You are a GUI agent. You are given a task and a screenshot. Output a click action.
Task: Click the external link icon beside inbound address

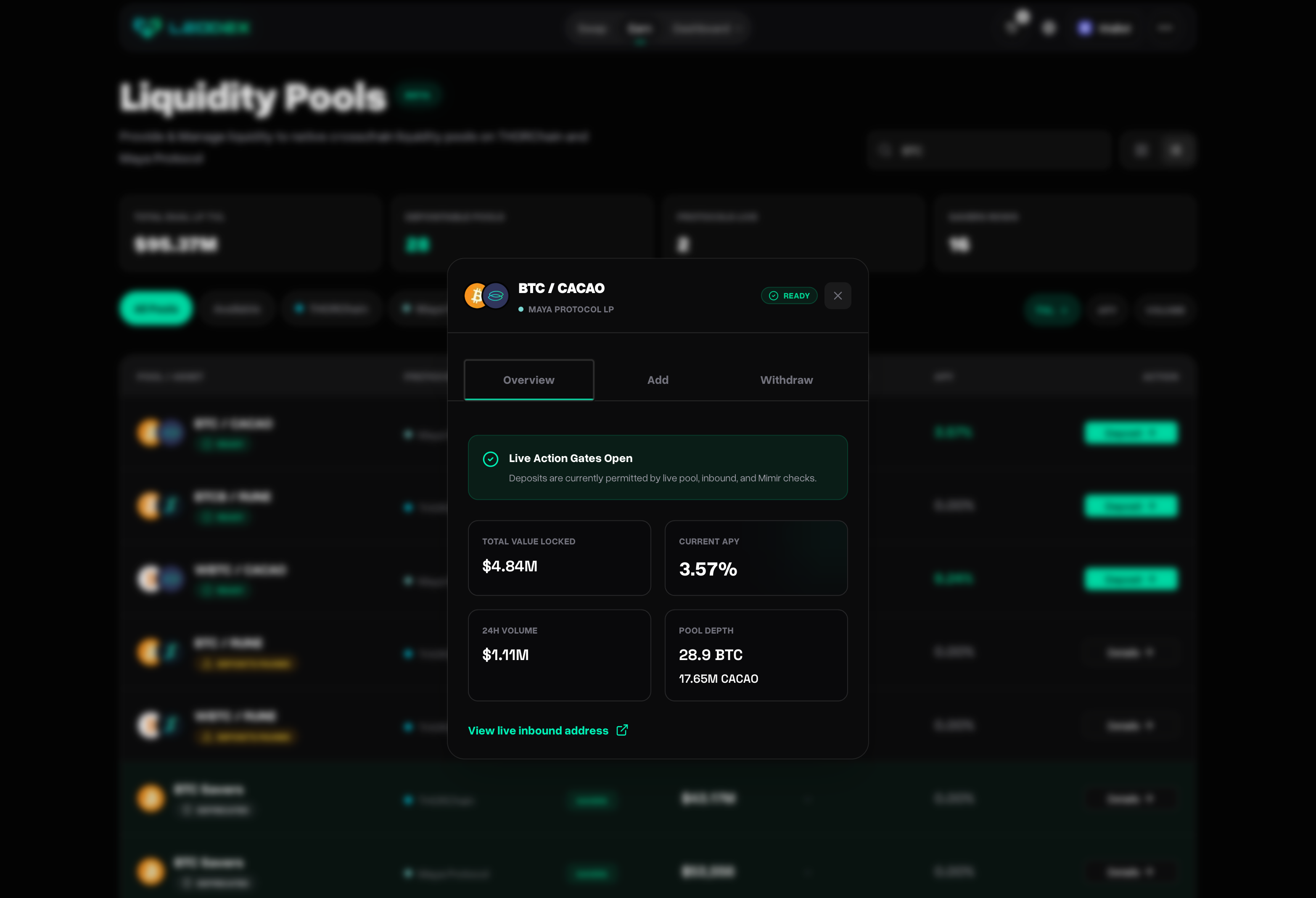(622, 730)
